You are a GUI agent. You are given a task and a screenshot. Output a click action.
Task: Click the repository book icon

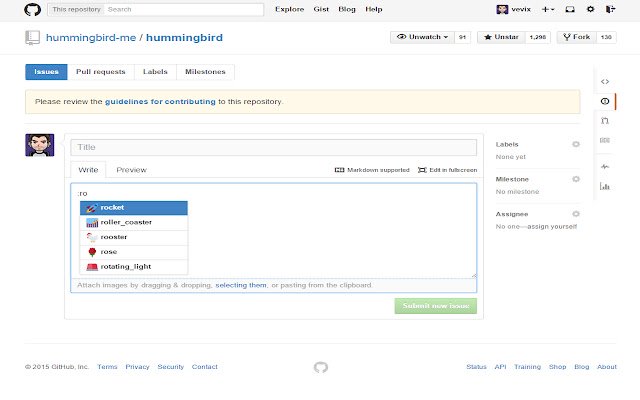pyautogui.click(x=32, y=38)
